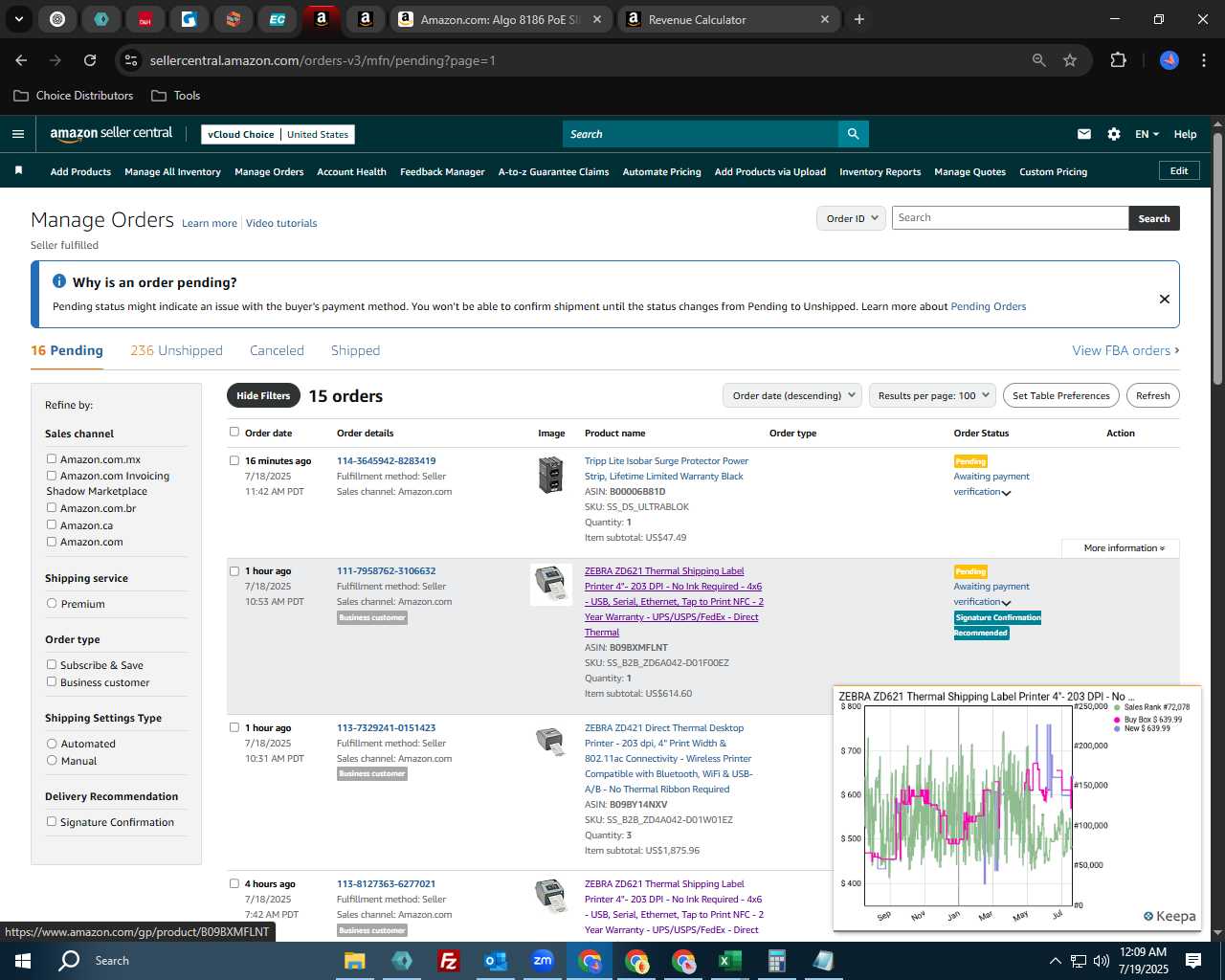
Task: Open FileZilla from the taskbar
Action: tap(448, 961)
